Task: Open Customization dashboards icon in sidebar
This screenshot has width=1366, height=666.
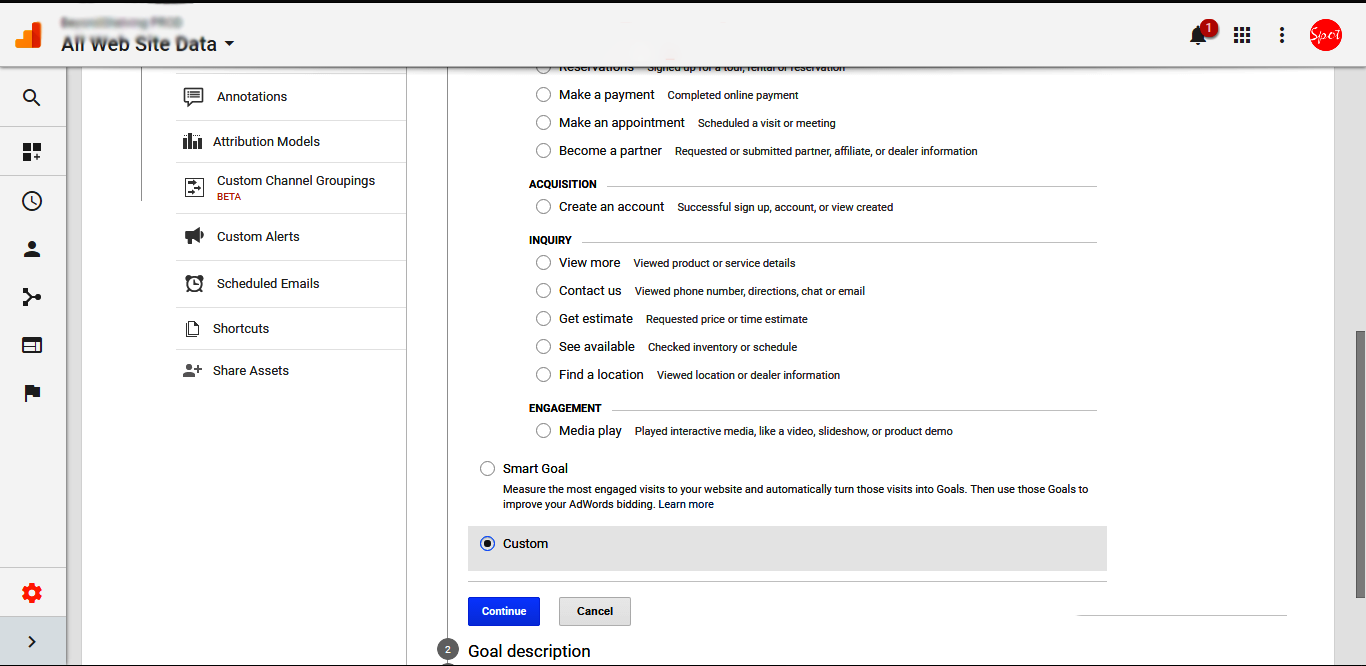Action: point(32,152)
